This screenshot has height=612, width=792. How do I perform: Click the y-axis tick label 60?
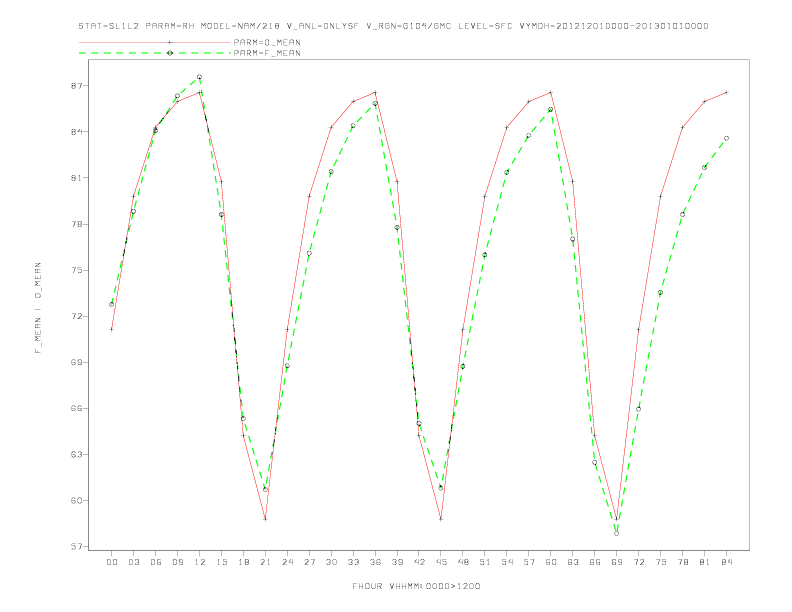click(x=76, y=500)
